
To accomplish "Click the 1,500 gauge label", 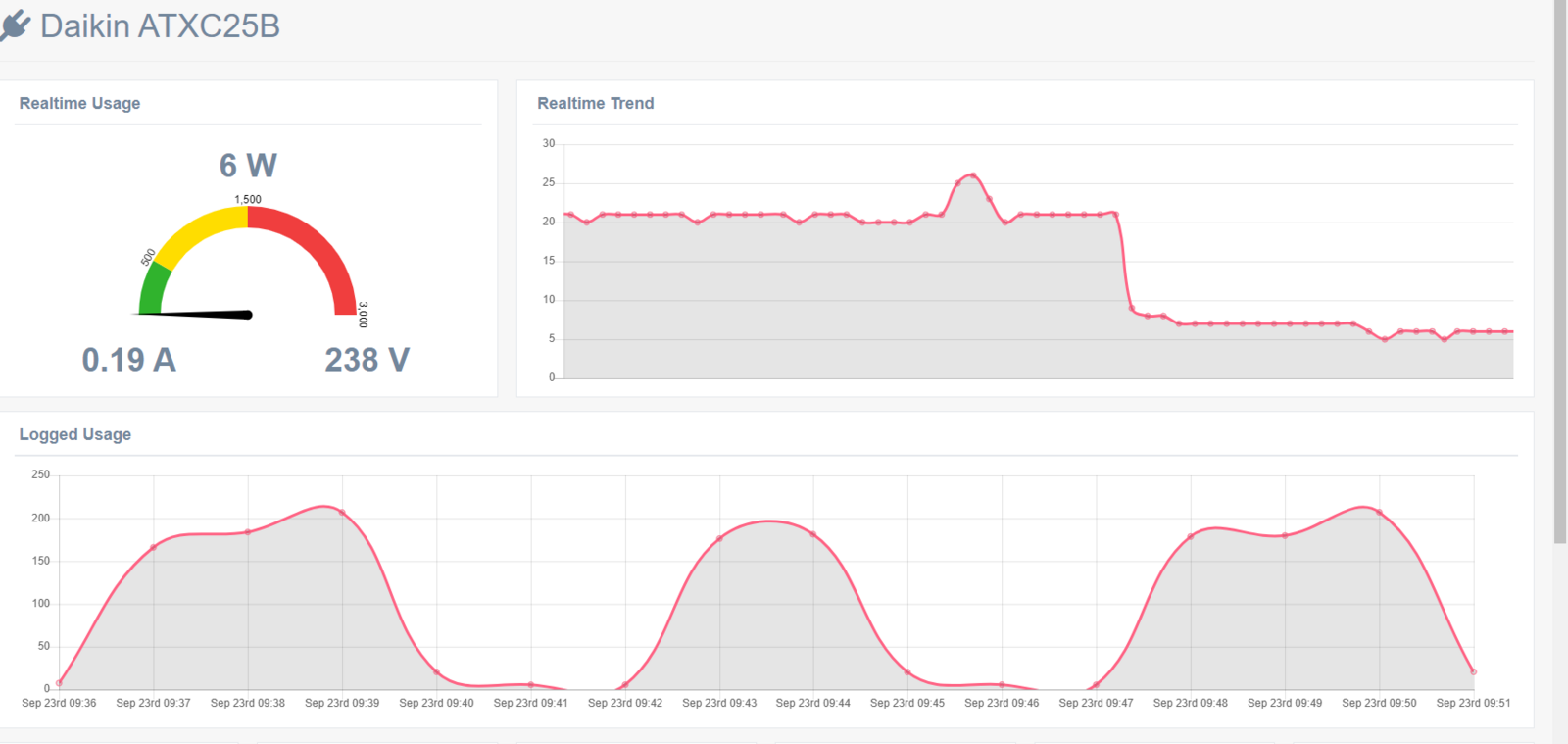I will 248,199.
